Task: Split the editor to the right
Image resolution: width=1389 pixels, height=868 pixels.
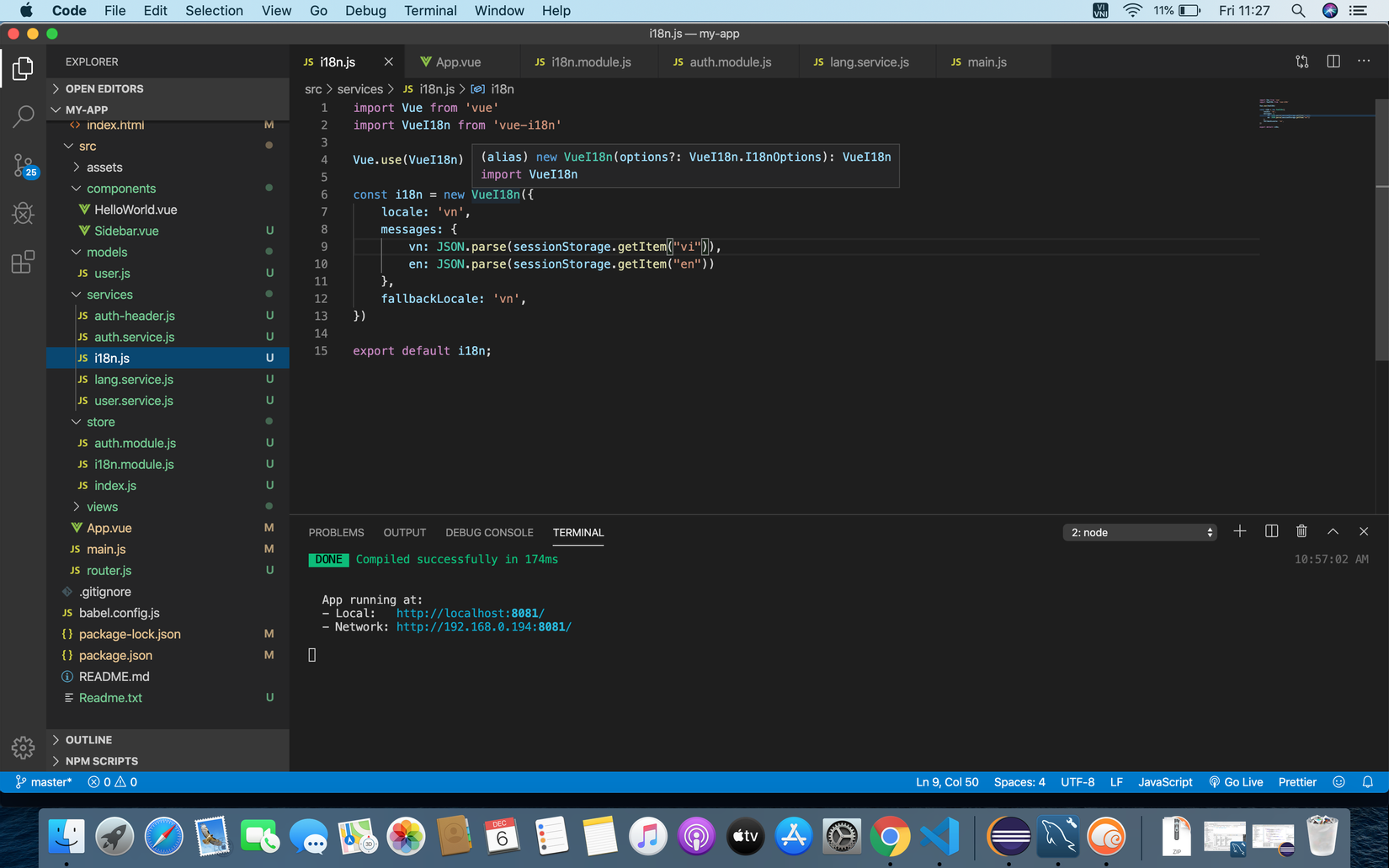Action: (x=1333, y=61)
